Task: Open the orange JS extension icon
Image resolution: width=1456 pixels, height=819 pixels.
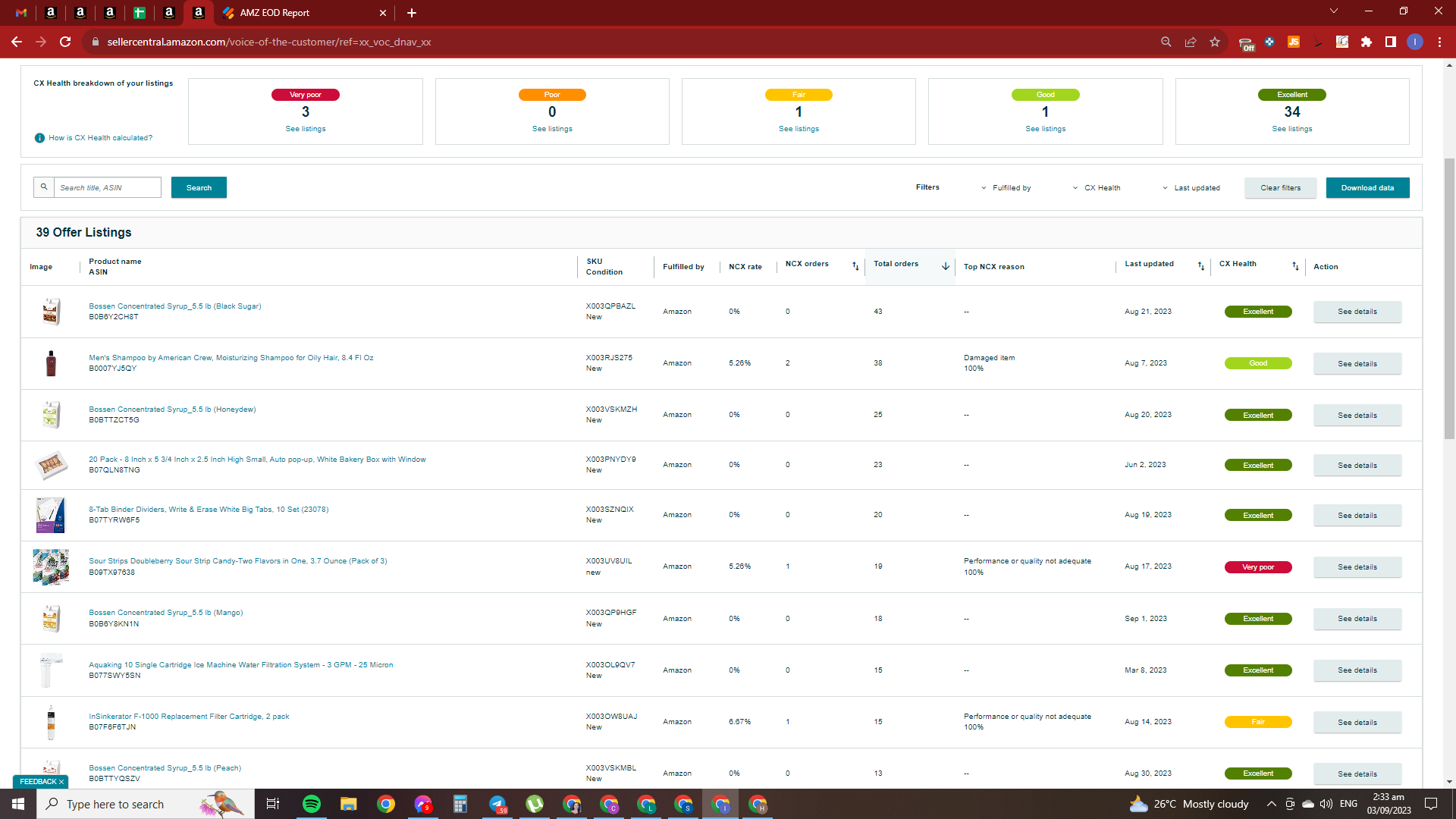Action: point(1294,42)
